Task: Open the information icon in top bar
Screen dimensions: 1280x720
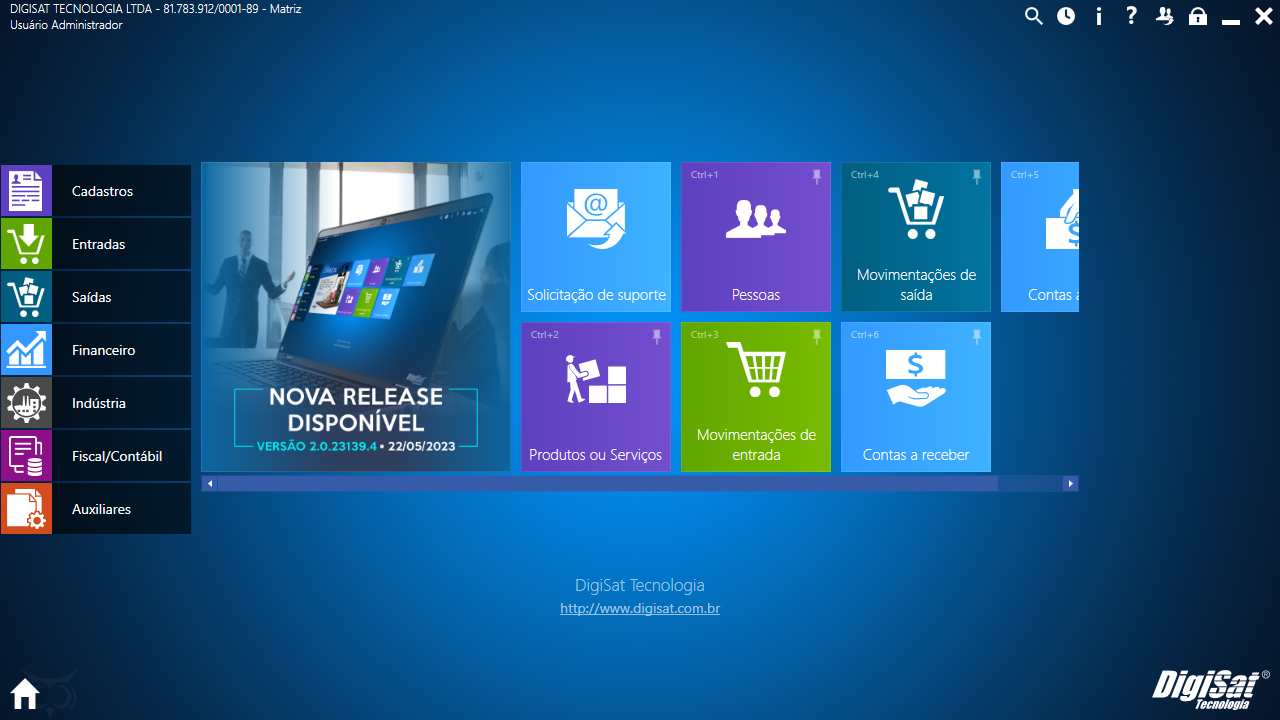Action: (x=1099, y=16)
